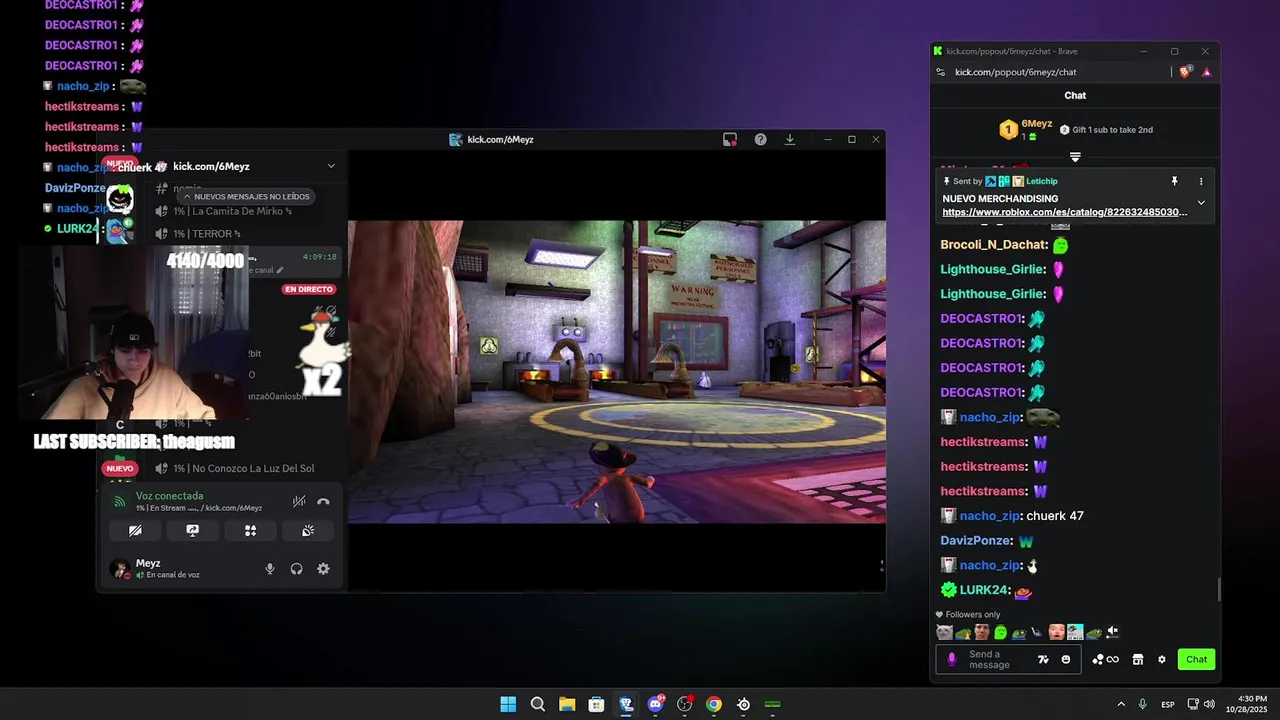Screen dimensions: 1280x720
Task: Open the Windows Start menu
Action: point(508,704)
